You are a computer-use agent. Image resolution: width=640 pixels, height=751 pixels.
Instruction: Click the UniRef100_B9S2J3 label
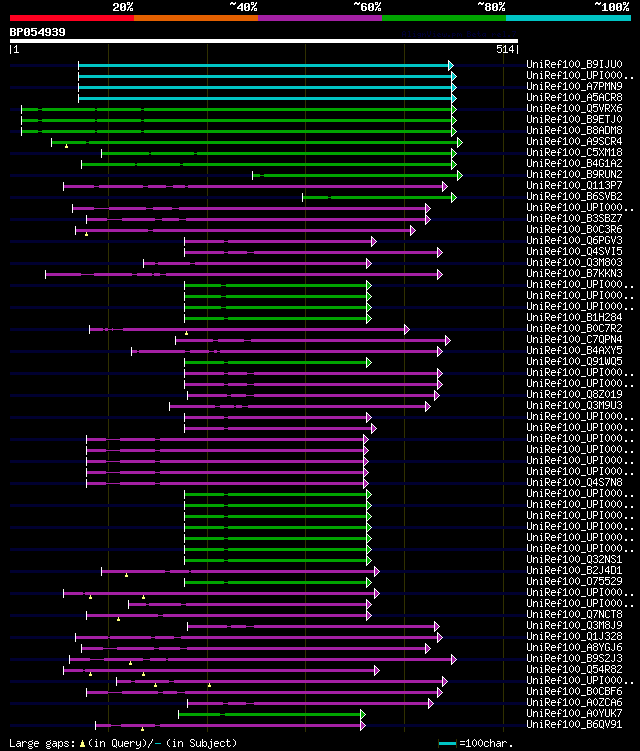point(574,660)
